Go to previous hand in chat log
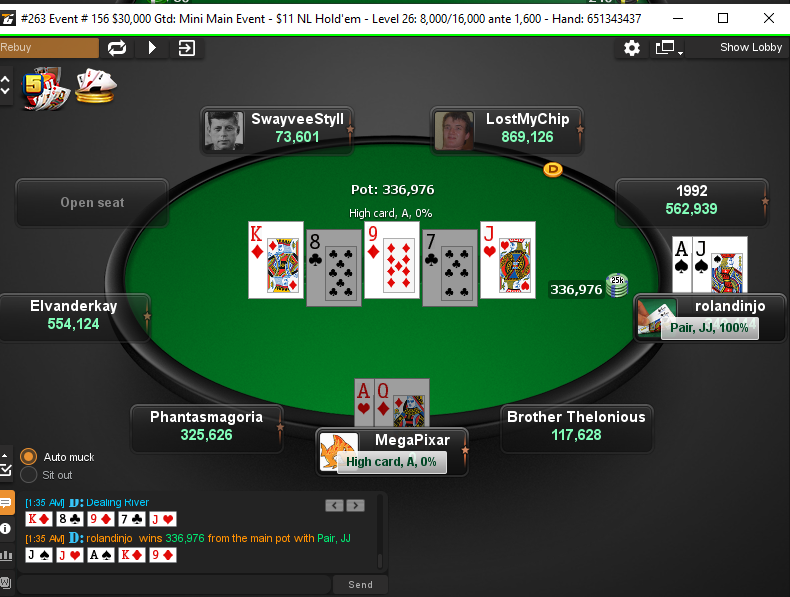Viewport: 790px width, 597px height. tap(334, 505)
